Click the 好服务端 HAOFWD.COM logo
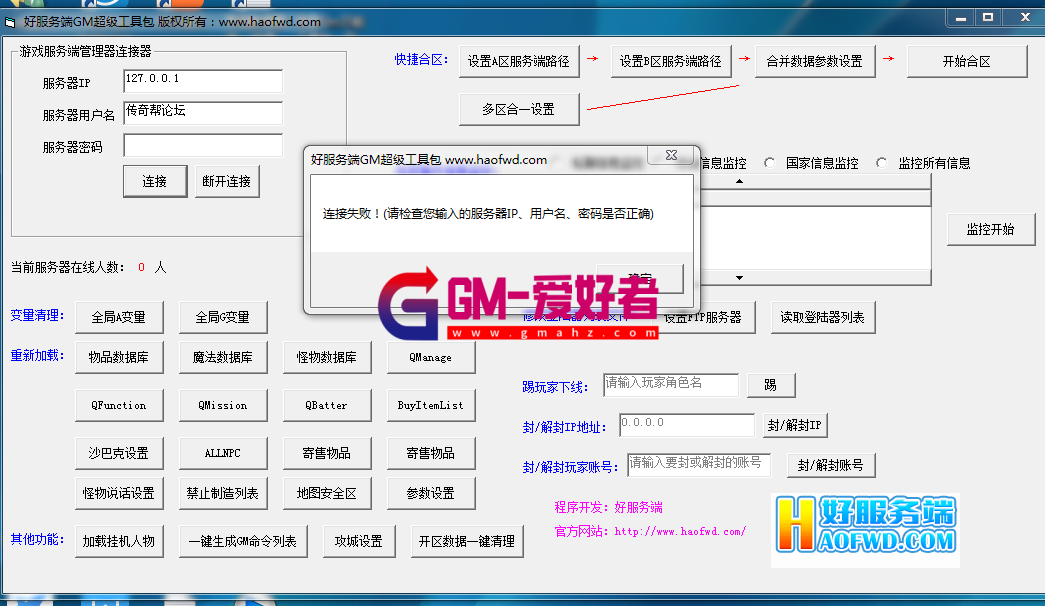Screen dimensions: 1045x606 [865, 530]
